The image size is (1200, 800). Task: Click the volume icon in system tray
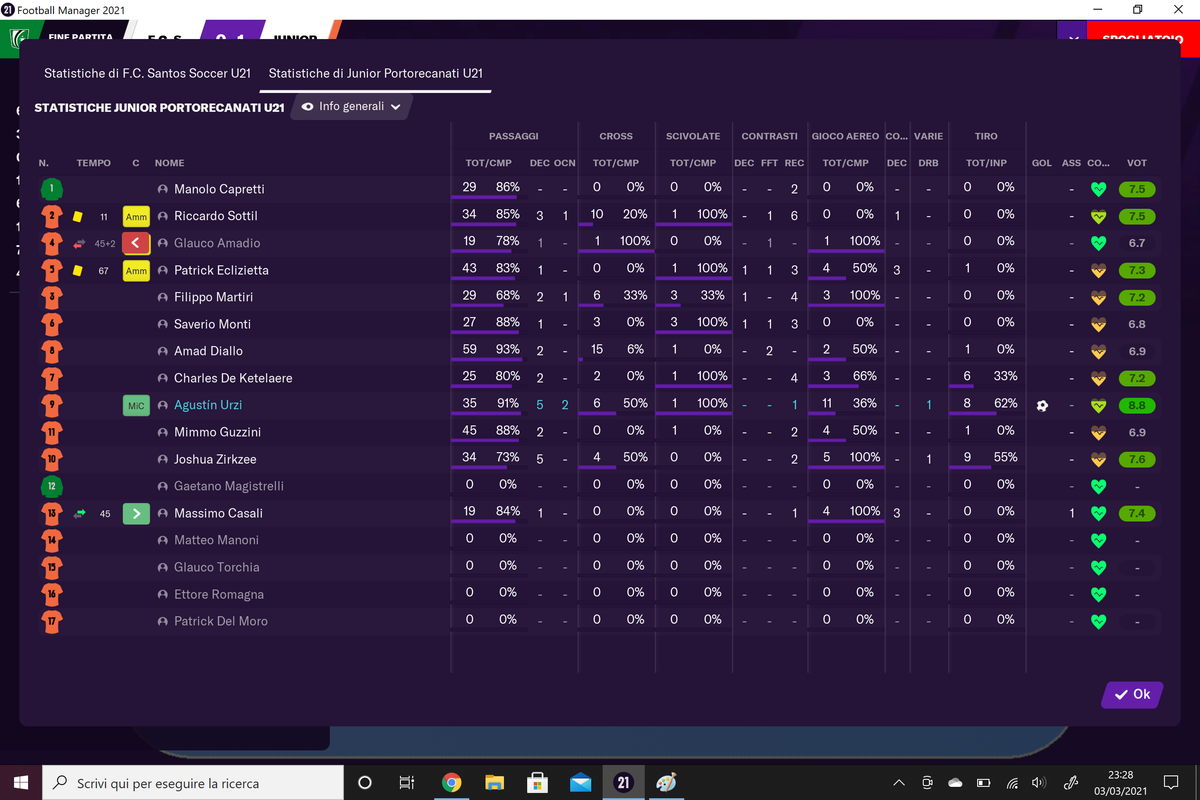[x=1038, y=782]
